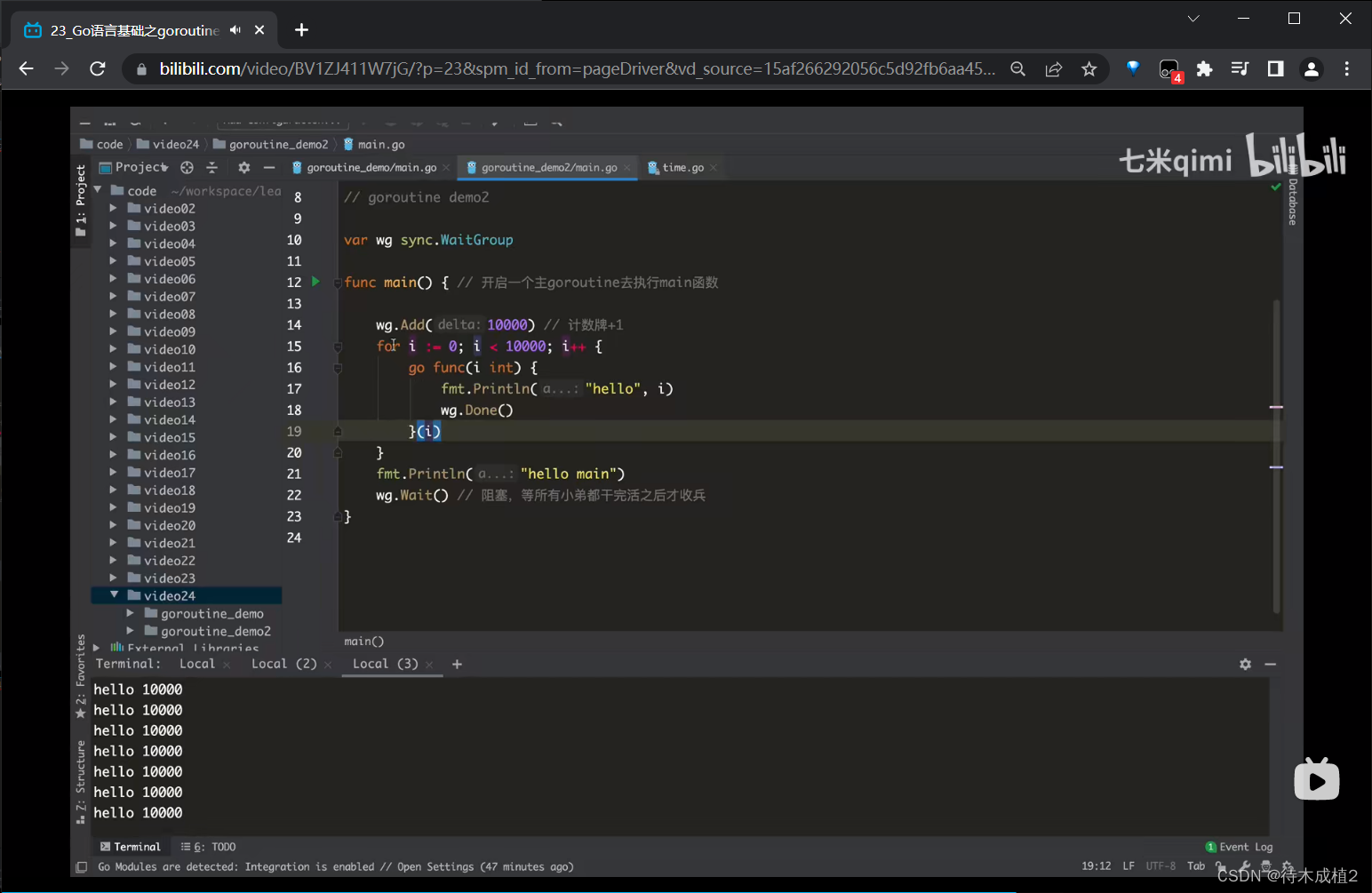The image size is (1372, 893).
Task: Share this page using the share icon
Action: point(1054,68)
